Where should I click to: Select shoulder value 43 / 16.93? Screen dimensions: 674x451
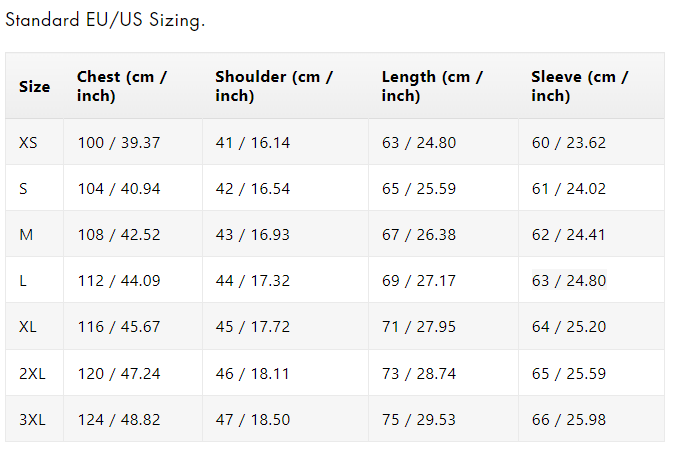tap(253, 235)
